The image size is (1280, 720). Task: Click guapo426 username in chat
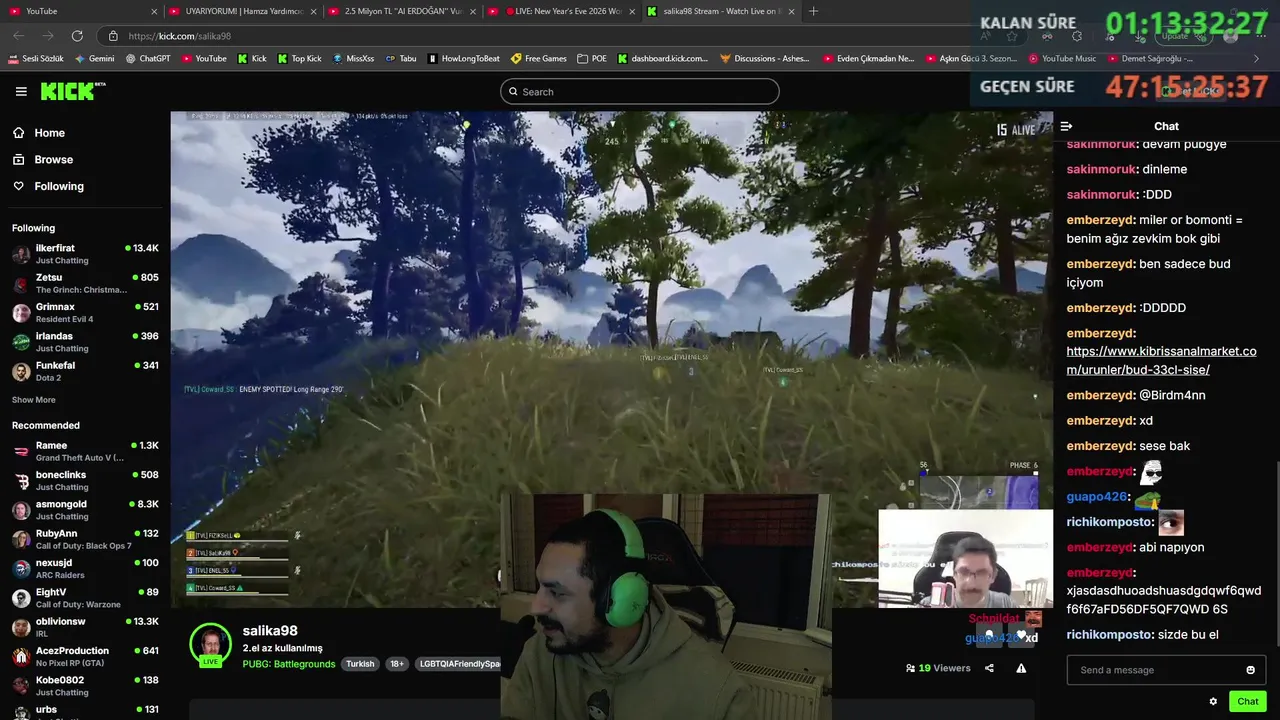tap(1096, 497)
